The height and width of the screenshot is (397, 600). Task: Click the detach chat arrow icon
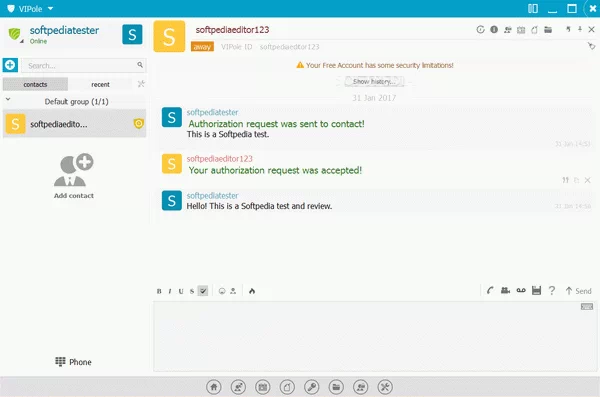pos(568,29)
